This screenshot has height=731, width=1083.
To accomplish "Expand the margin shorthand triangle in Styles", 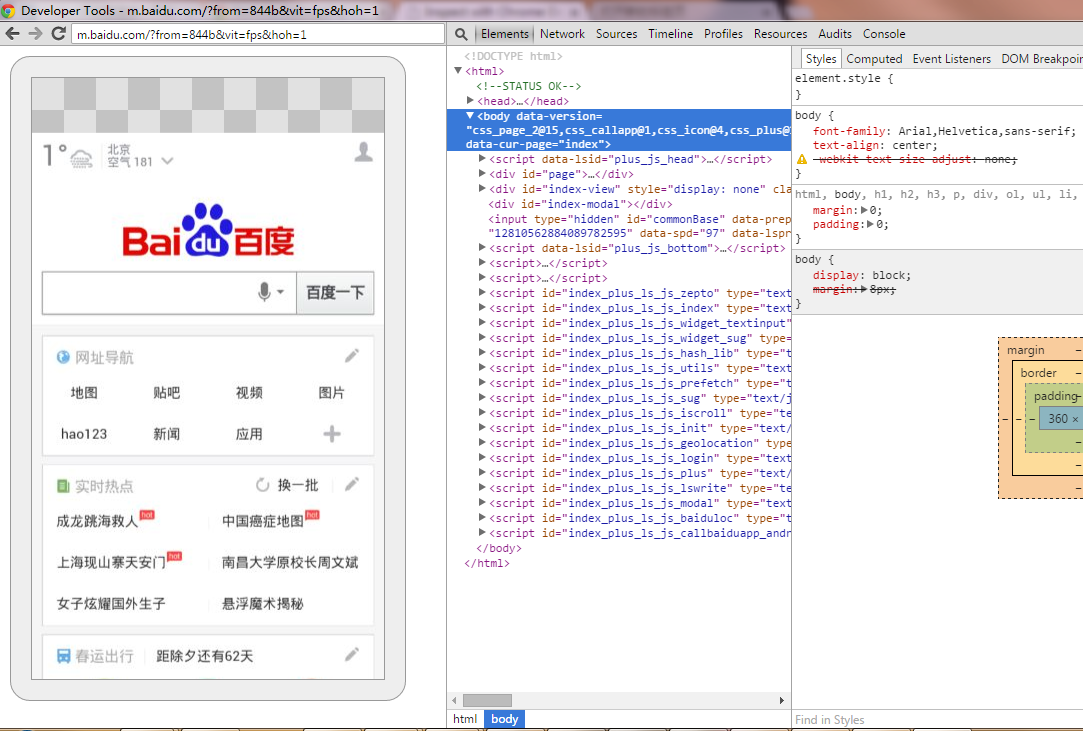I will [864, 210].
